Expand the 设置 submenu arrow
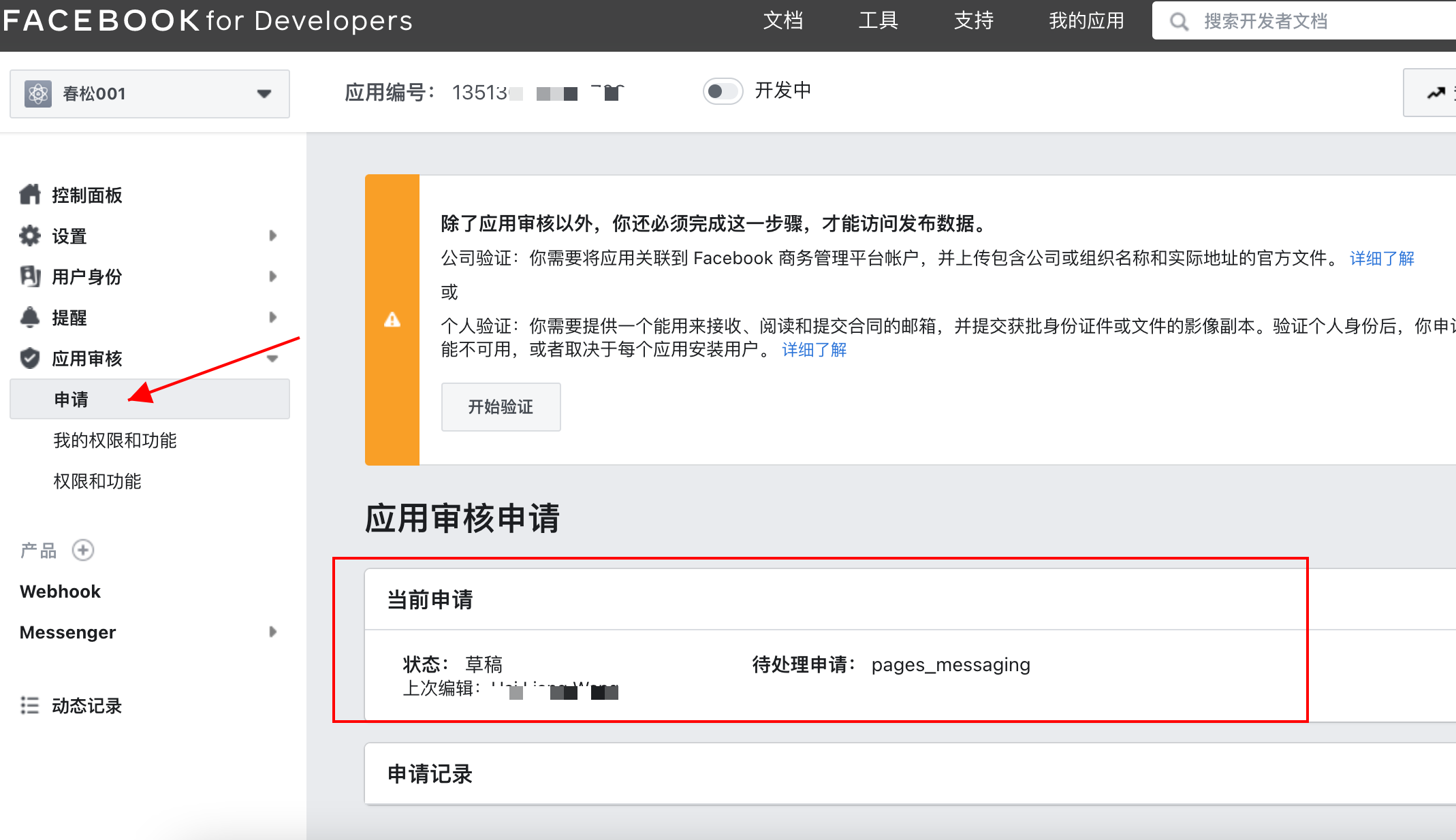The width and height of the screenshot is (1456, 840). 272,236
